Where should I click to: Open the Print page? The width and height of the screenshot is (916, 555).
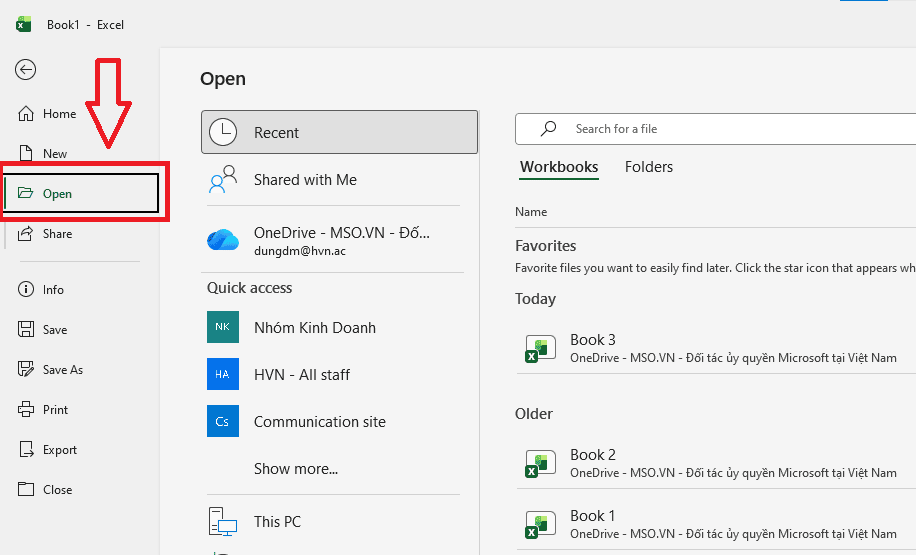[55, 410]
